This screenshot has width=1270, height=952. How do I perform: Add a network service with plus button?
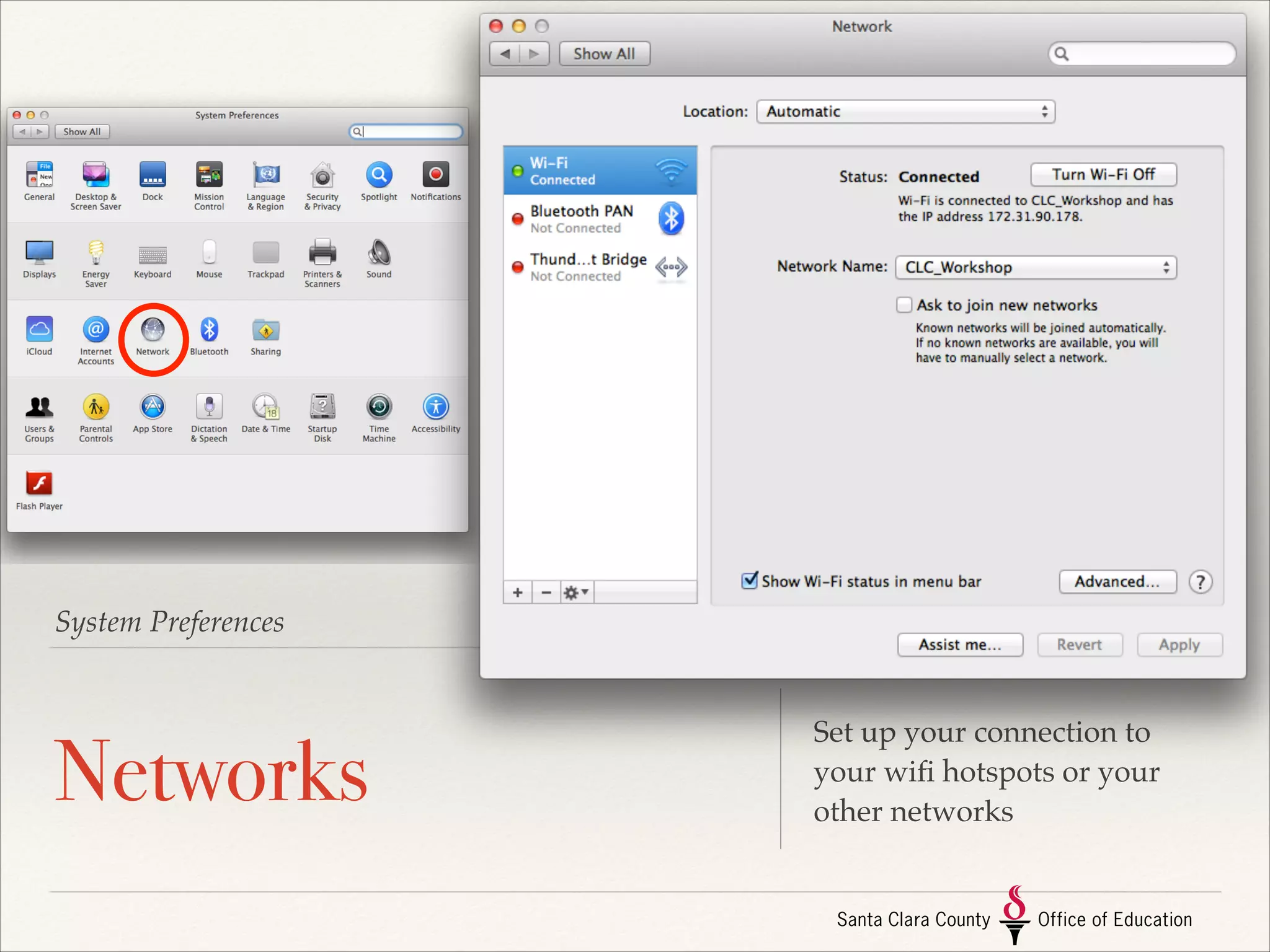coord(518,593)
